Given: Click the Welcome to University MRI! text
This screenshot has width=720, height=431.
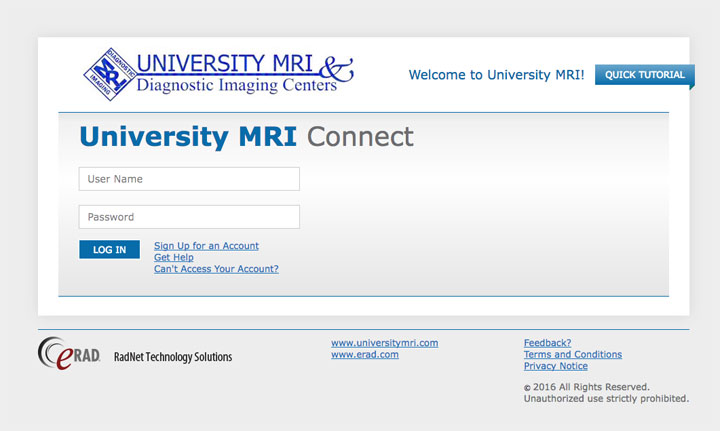Looking at the screenshot, I should (496, 75).
